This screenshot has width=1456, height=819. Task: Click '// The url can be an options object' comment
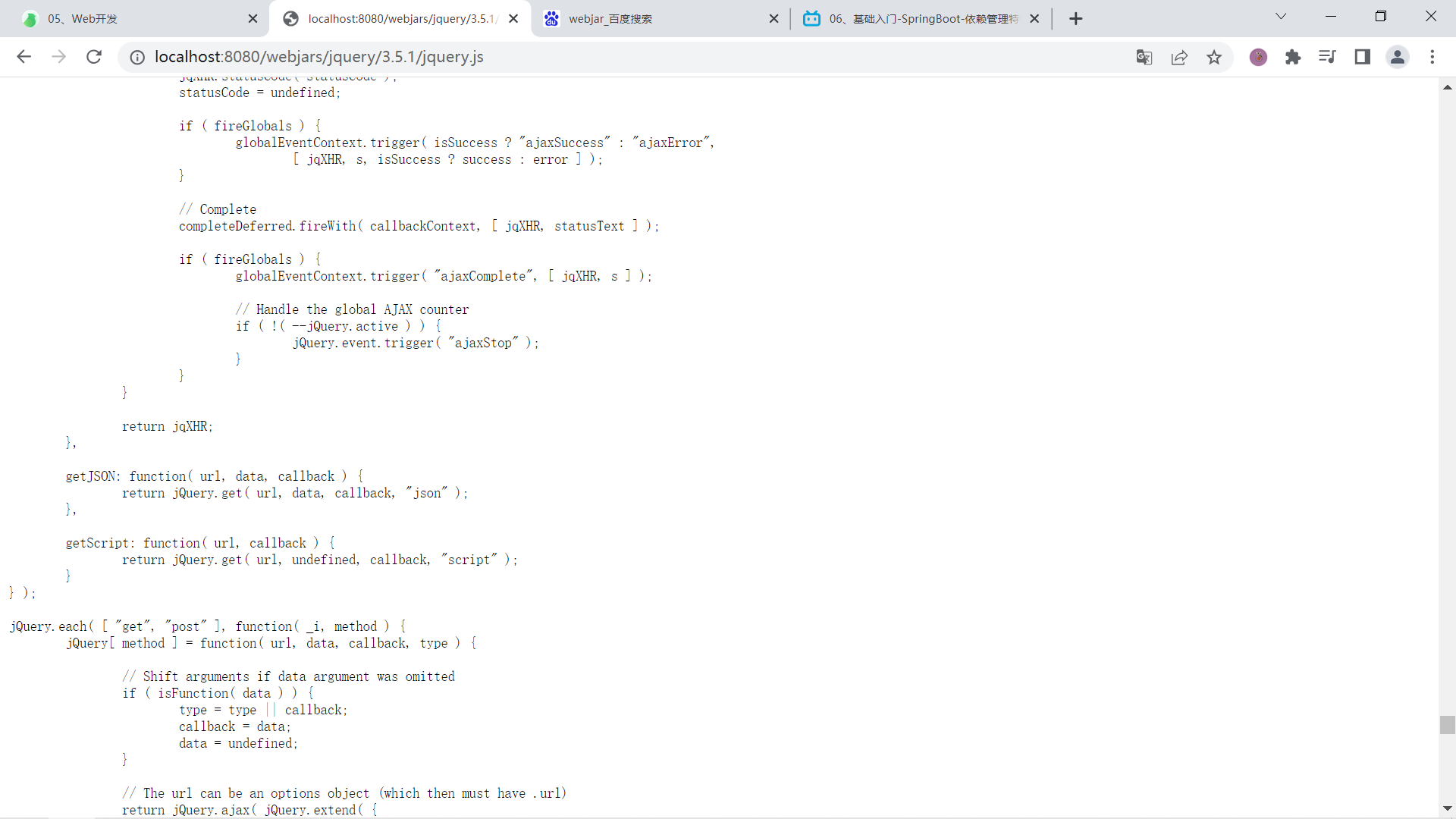tap(344, 793)
